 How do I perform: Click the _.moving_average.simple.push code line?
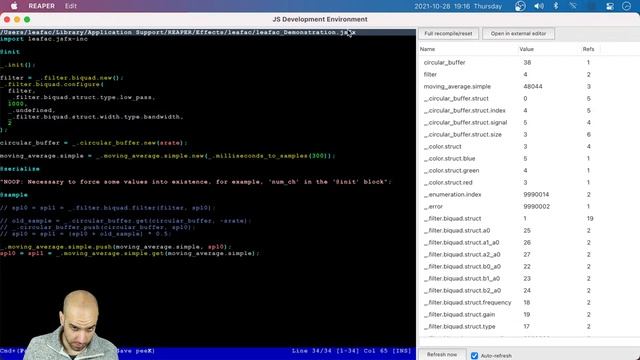point(116,247)
